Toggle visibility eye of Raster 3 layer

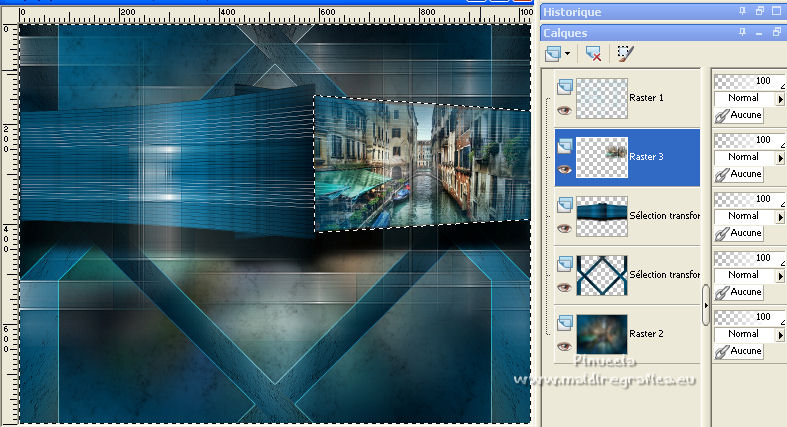(564, 170)
